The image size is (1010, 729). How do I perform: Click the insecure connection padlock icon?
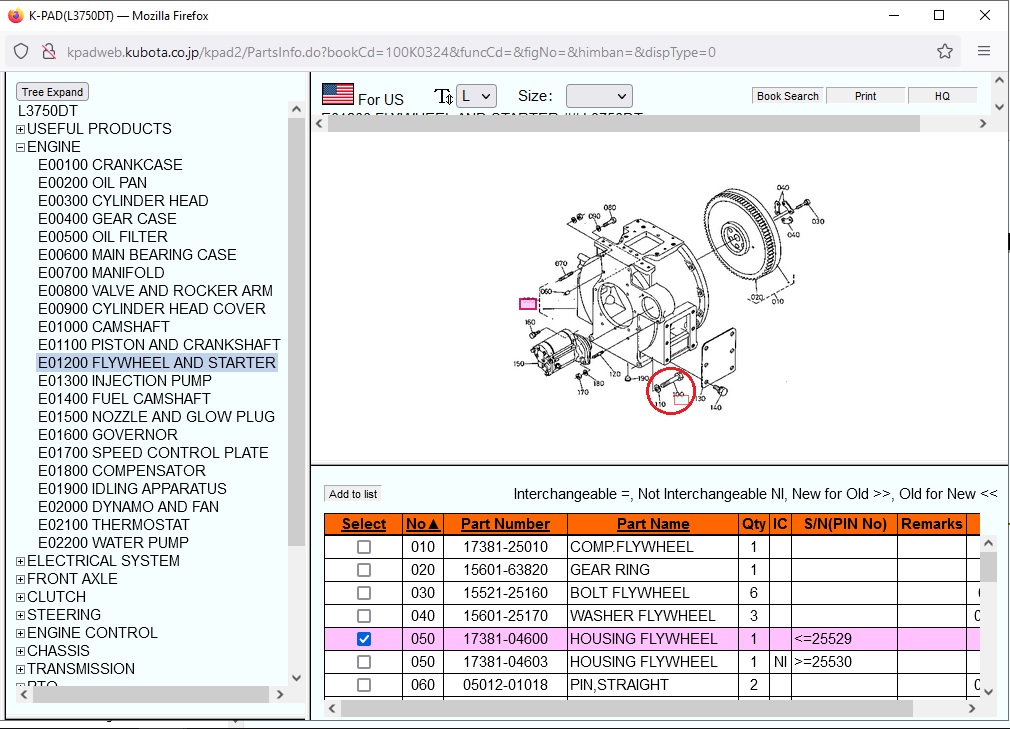click(49, 52)
